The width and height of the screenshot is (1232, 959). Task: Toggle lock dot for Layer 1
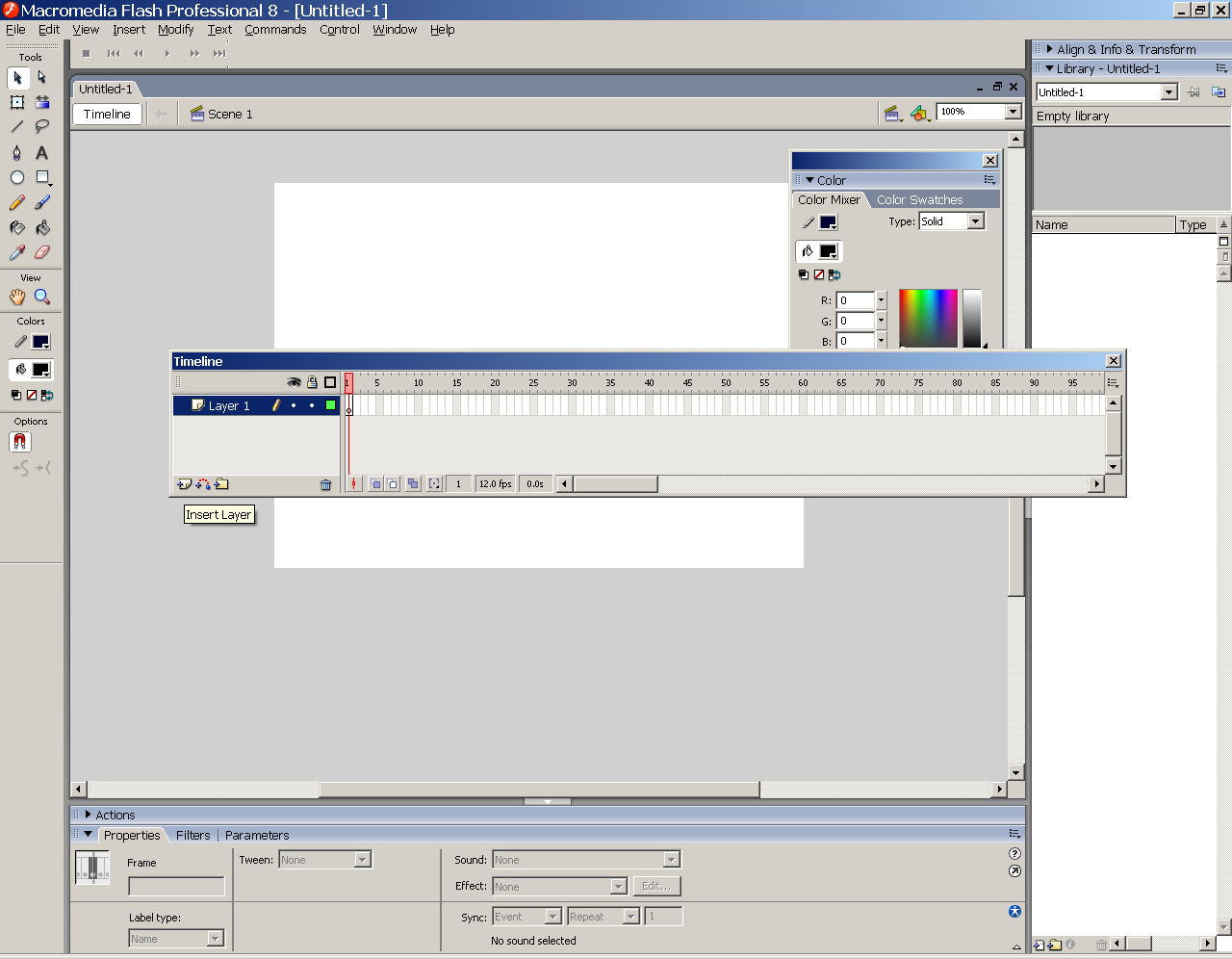[312, 405]
